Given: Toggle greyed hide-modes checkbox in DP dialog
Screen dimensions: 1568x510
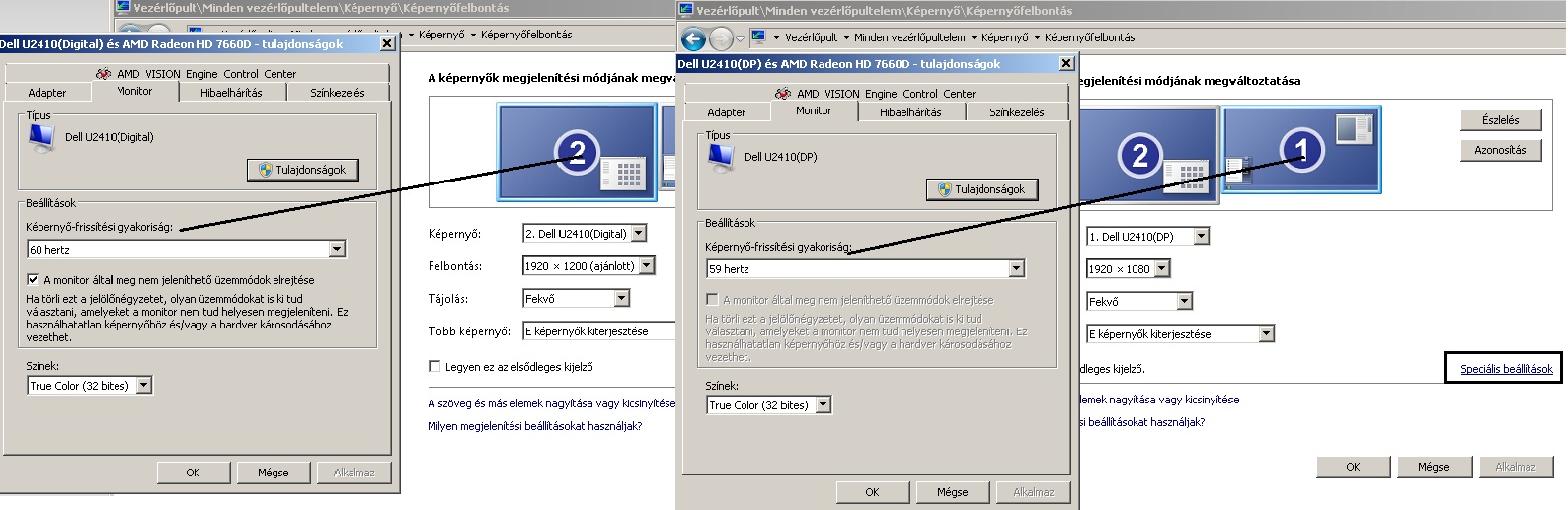Looking at the screenshot, I should click(x=712, y=299).
